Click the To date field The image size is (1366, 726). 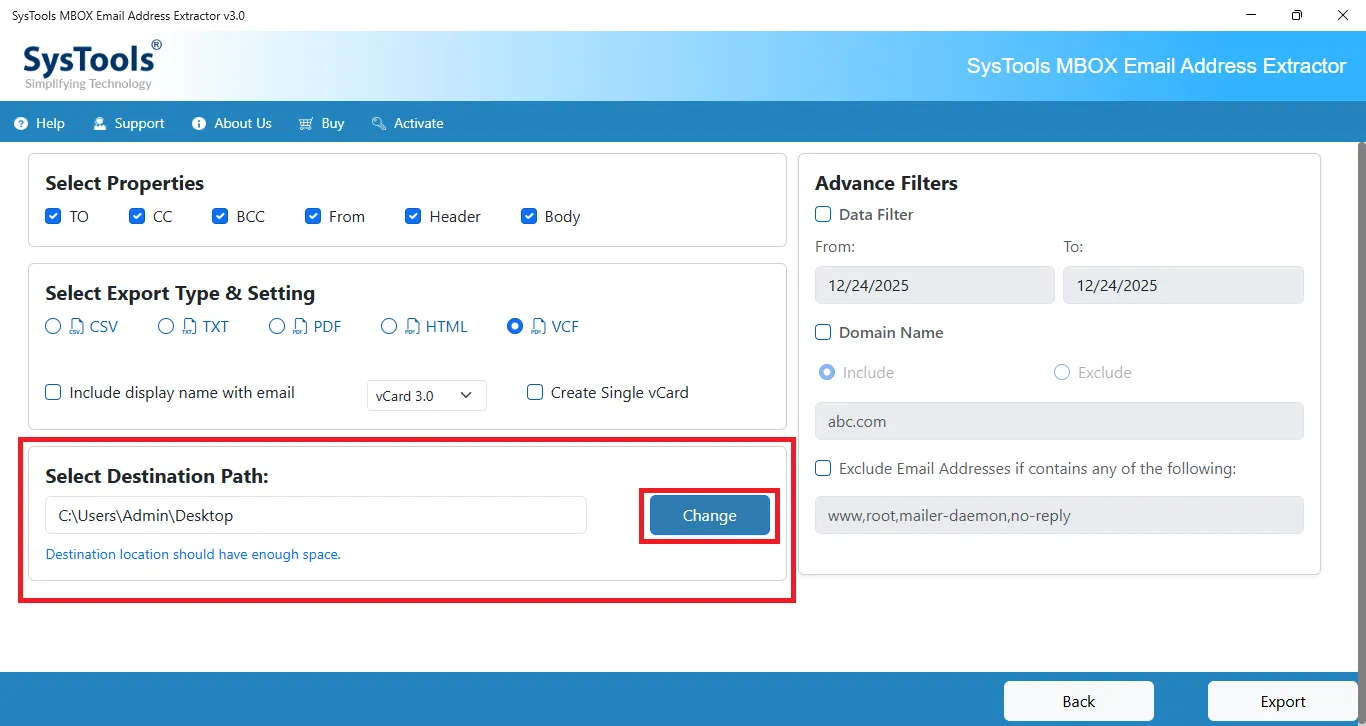(x=1183, y=285)
